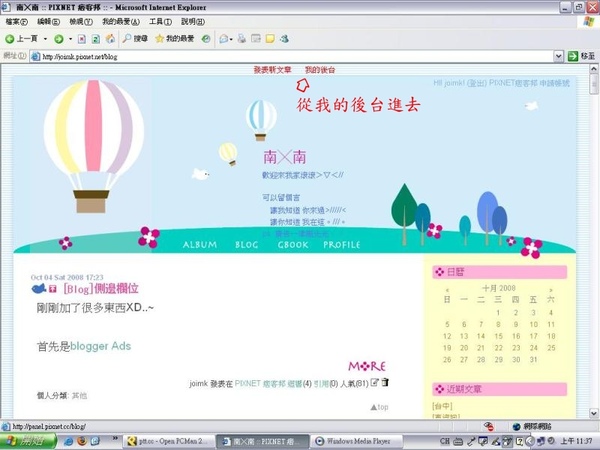Open the Windows Start button
This screenshot has width=600, height=450.
pos(28,441)
